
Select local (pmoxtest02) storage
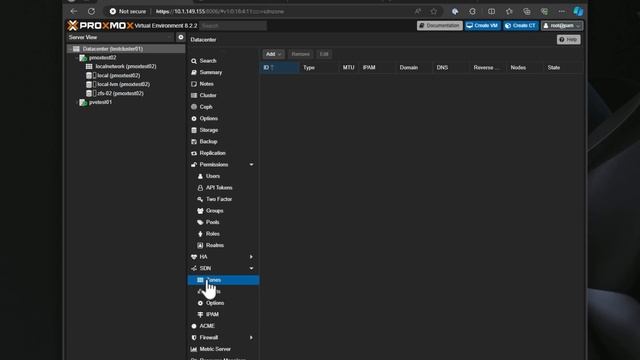[x=118, y=76]
